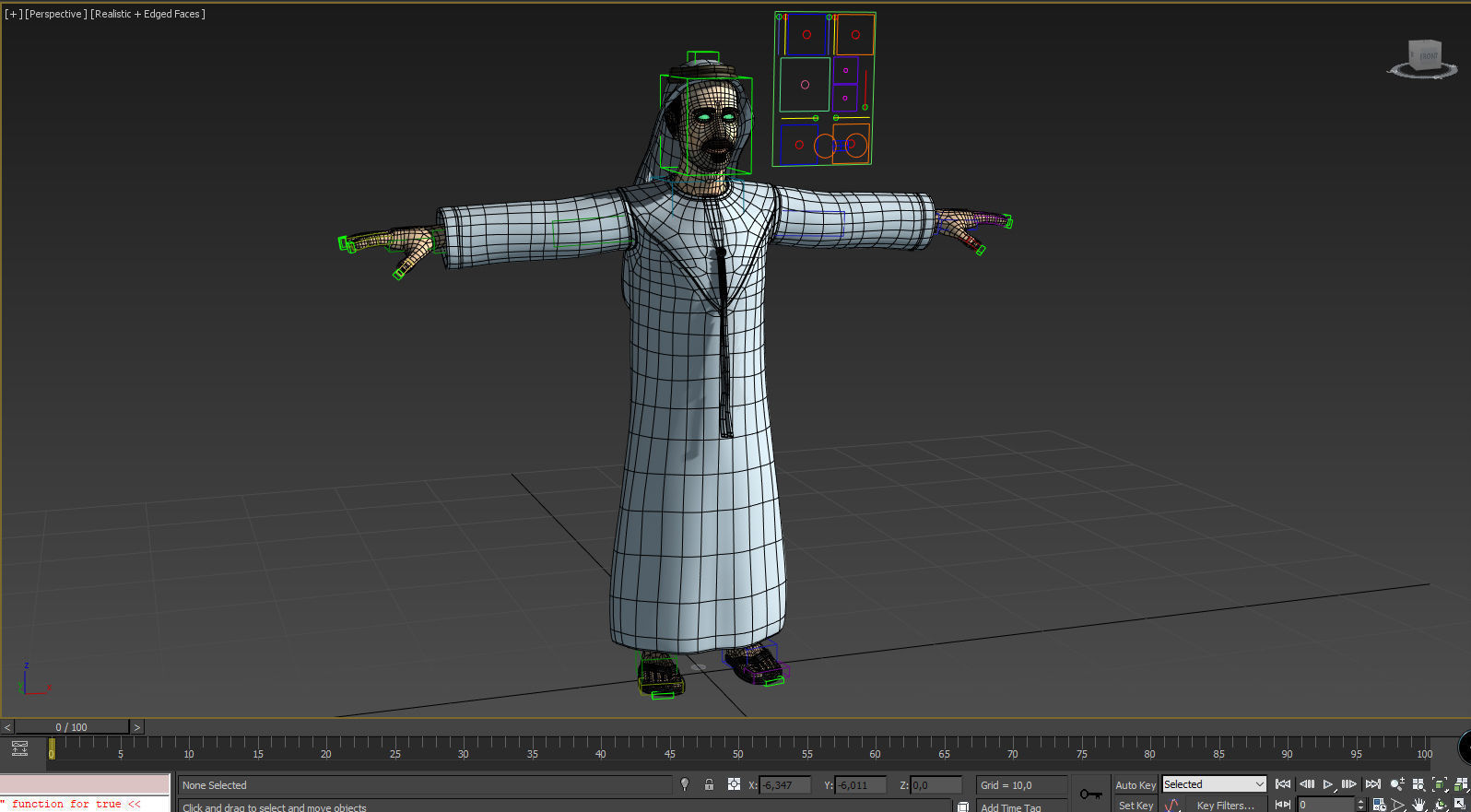Open Key Filters dialog
The height and width of the screenshot is (812, 1471).
point(1226,806)
